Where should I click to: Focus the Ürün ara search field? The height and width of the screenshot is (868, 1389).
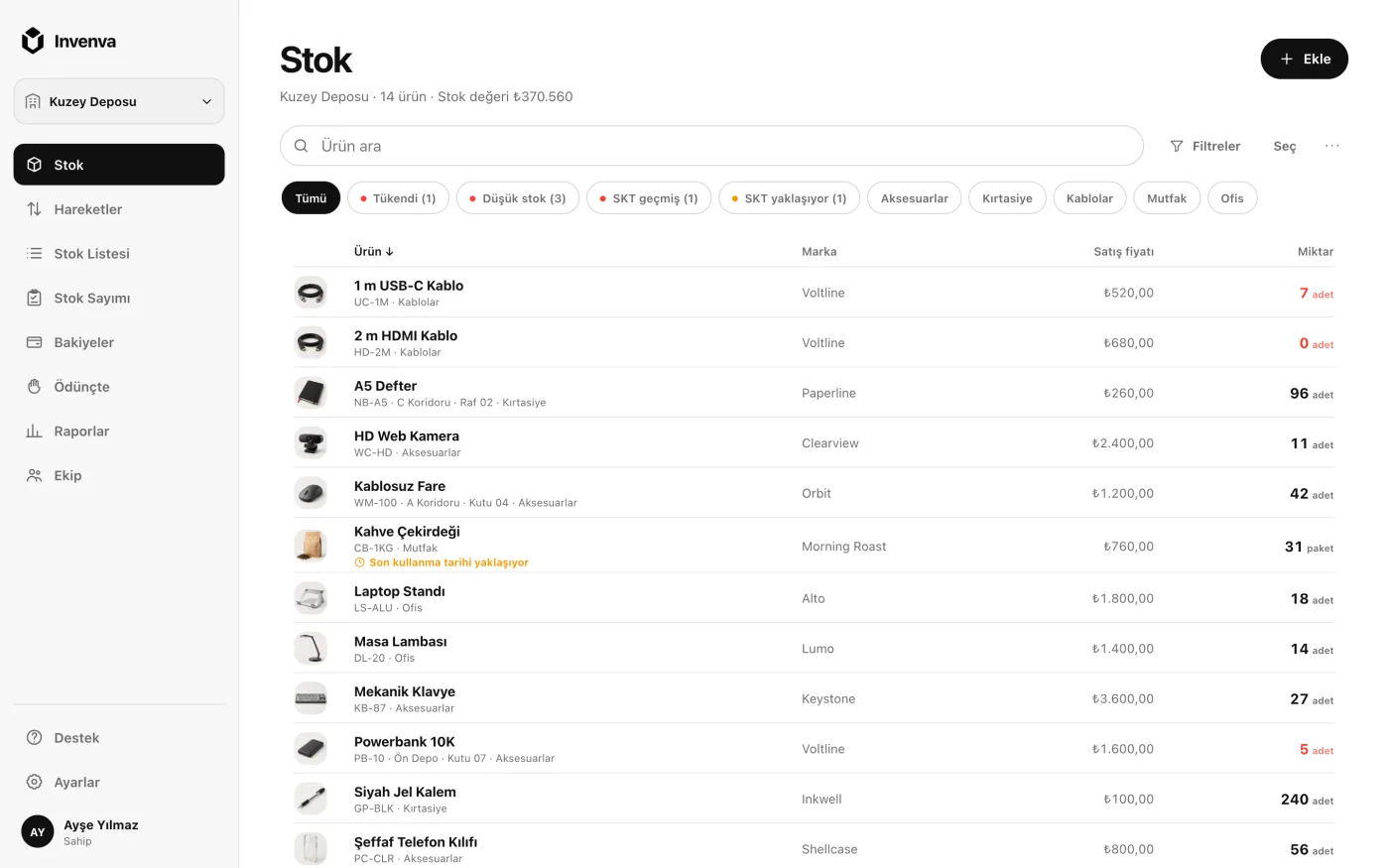point(711,146)
